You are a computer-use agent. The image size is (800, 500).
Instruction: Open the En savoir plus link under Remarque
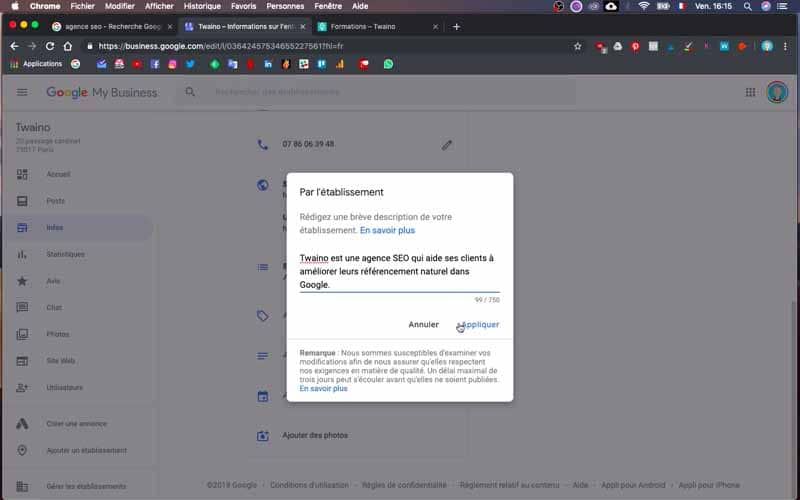(x=323, y=388)
